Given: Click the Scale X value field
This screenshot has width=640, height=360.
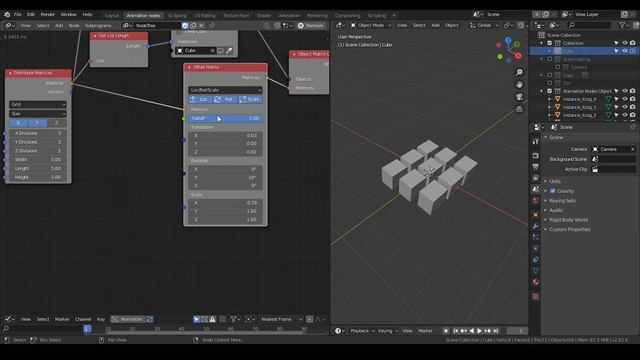Looking at the screenshot, I should point(225,203).
